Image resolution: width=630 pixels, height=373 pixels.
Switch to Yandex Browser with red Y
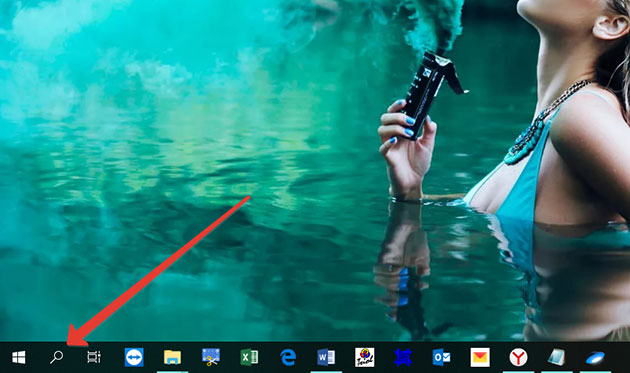tap(518, 357)
